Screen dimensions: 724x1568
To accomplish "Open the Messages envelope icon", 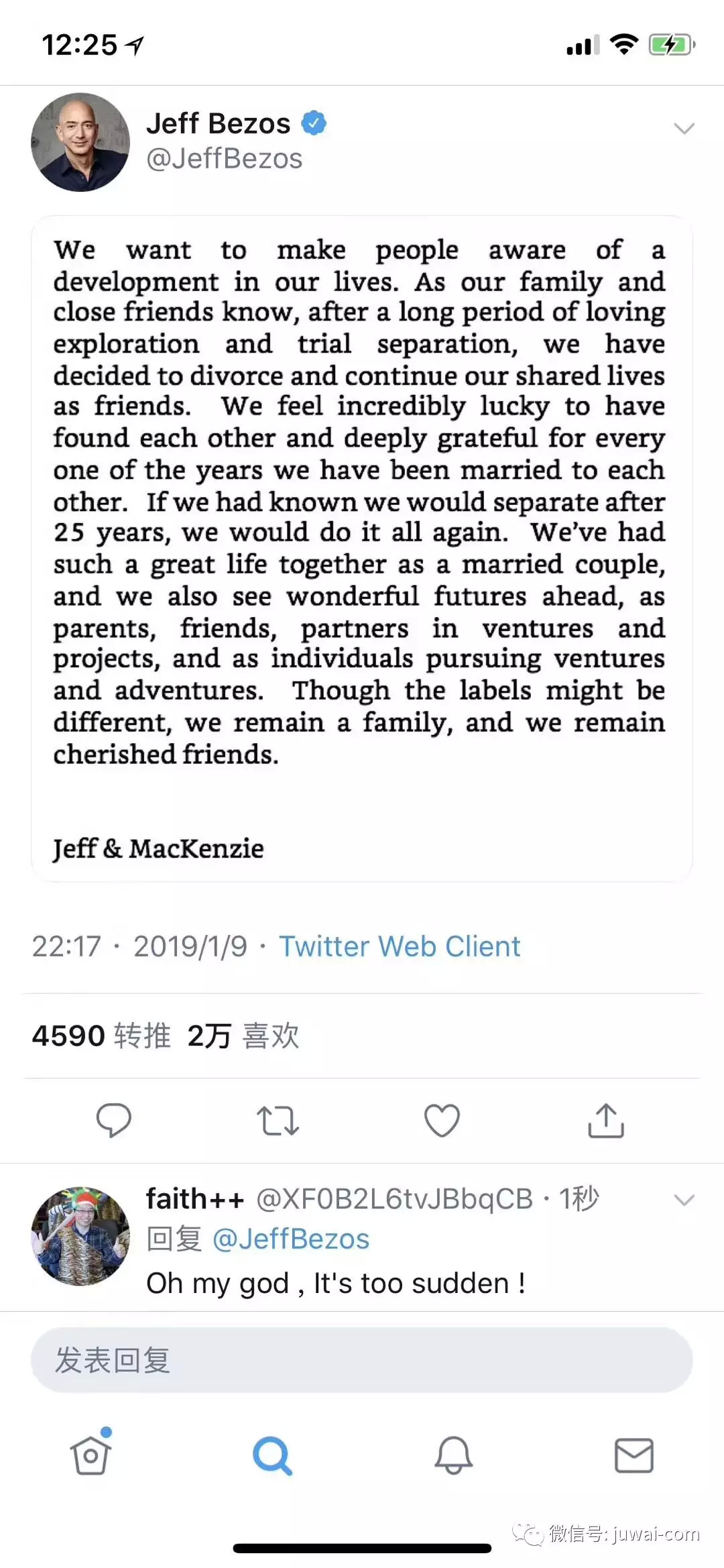I will tap(634, 1455).
